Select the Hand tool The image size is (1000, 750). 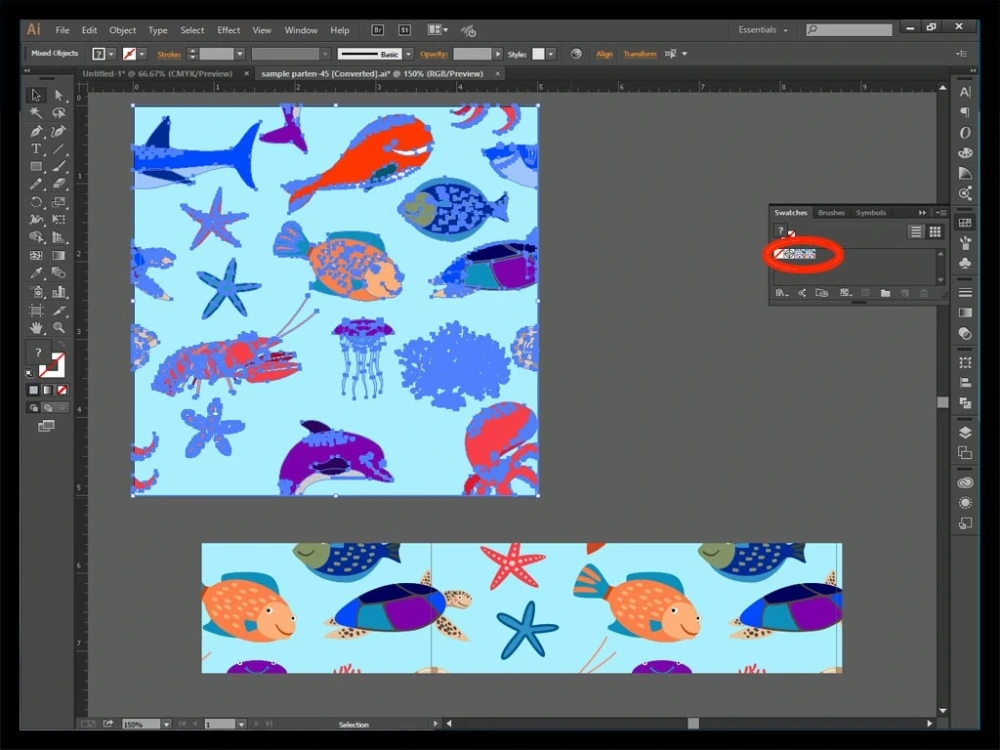click(36, 328)
